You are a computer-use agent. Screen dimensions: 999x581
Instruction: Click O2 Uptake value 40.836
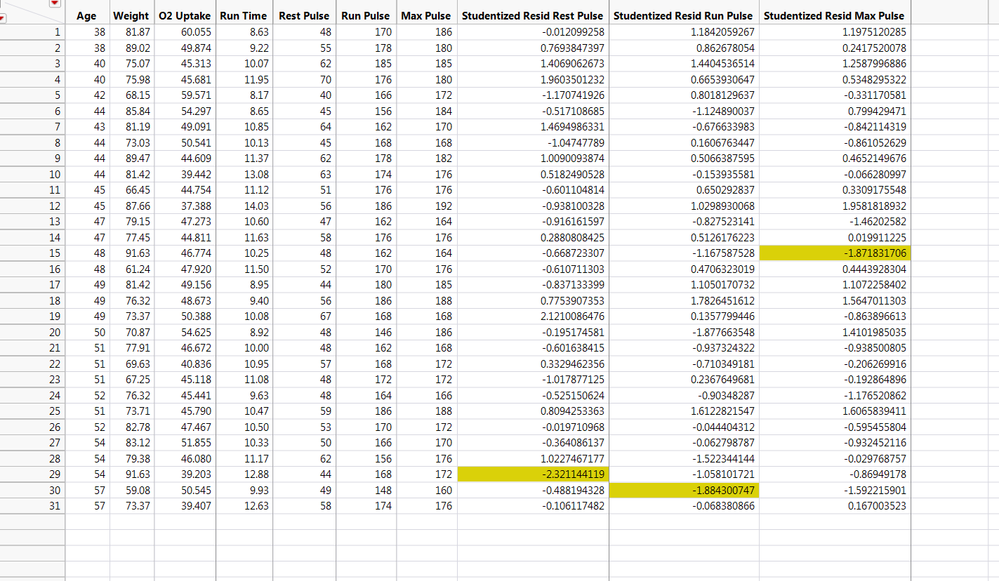pyautogui.click(x=196, y=364)
